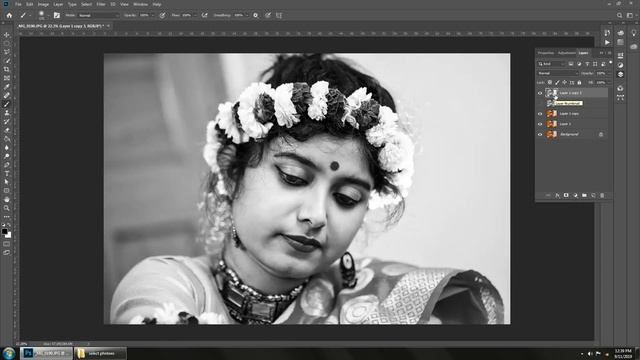This screenshot has height=360, width=640.
Task: Toggle symmetry paint options icon
Action: pos(279,15)
